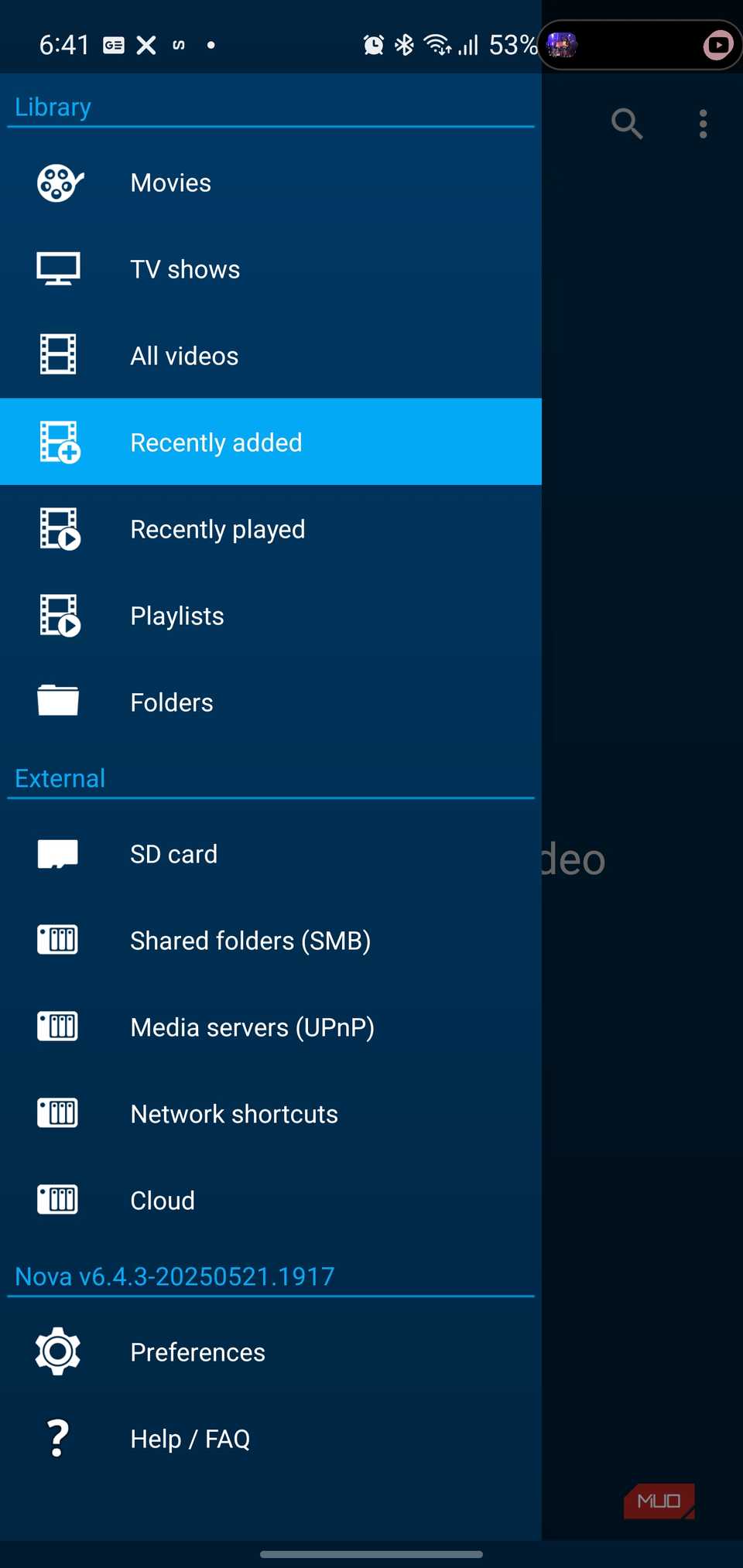Browse Folders in the library
Screen dimensions: 743x1568
click(x=271, y=702)
